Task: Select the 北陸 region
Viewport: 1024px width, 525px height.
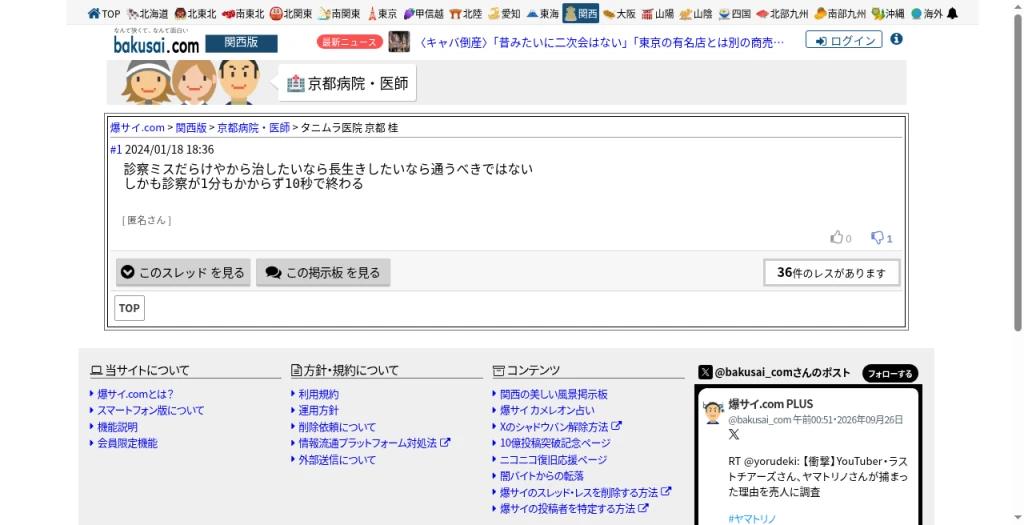Action: tap(466, 13)
